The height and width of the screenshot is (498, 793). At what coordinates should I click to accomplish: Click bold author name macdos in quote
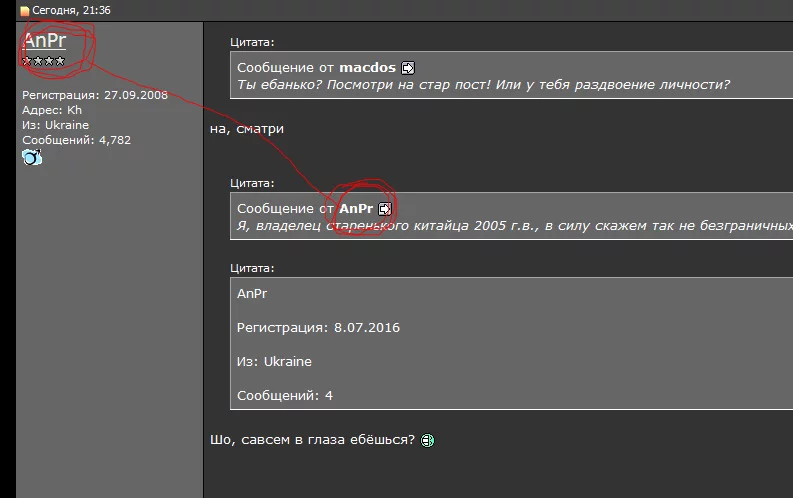click(x=367, y=67)
